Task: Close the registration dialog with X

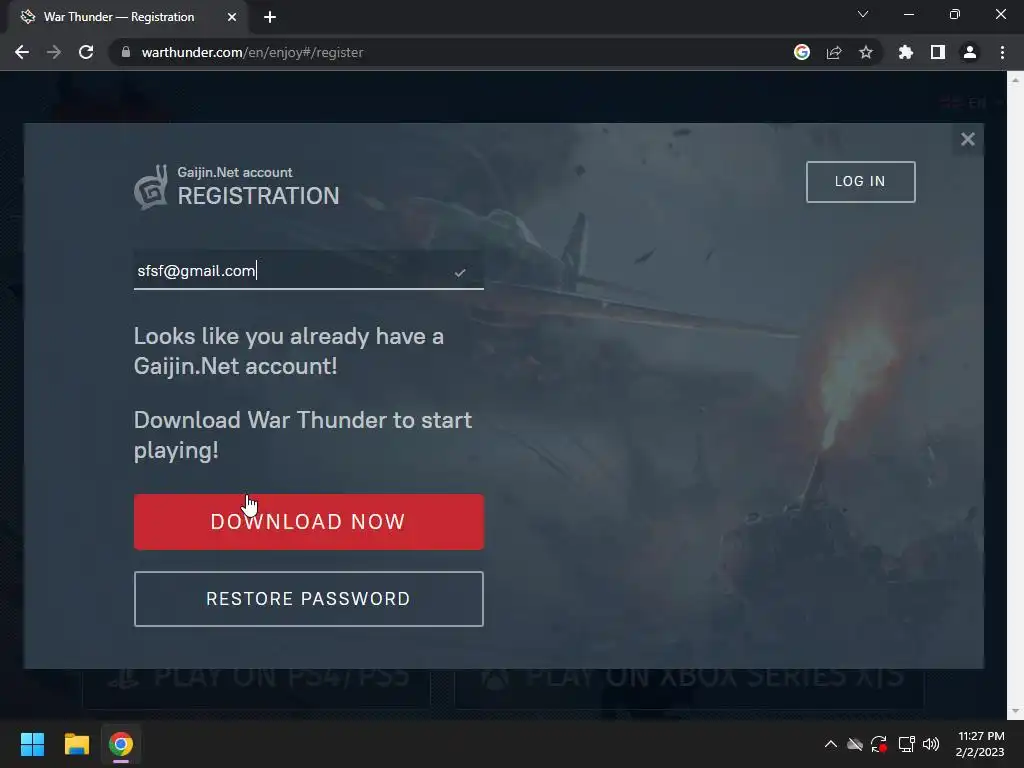Action: pos(968,139)
